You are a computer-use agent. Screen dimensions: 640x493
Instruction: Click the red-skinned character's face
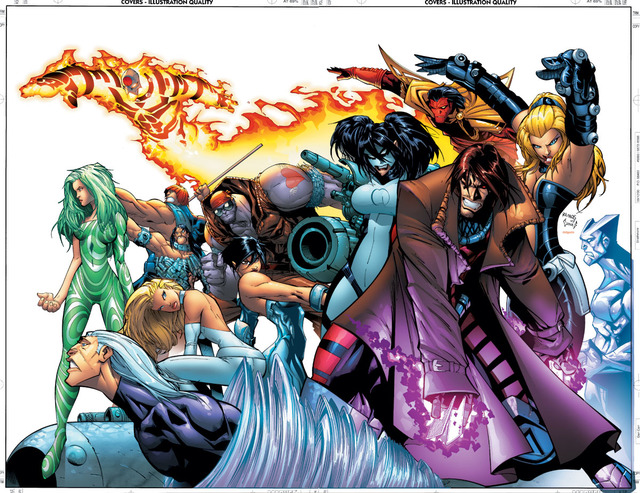(x=439, y=108)
